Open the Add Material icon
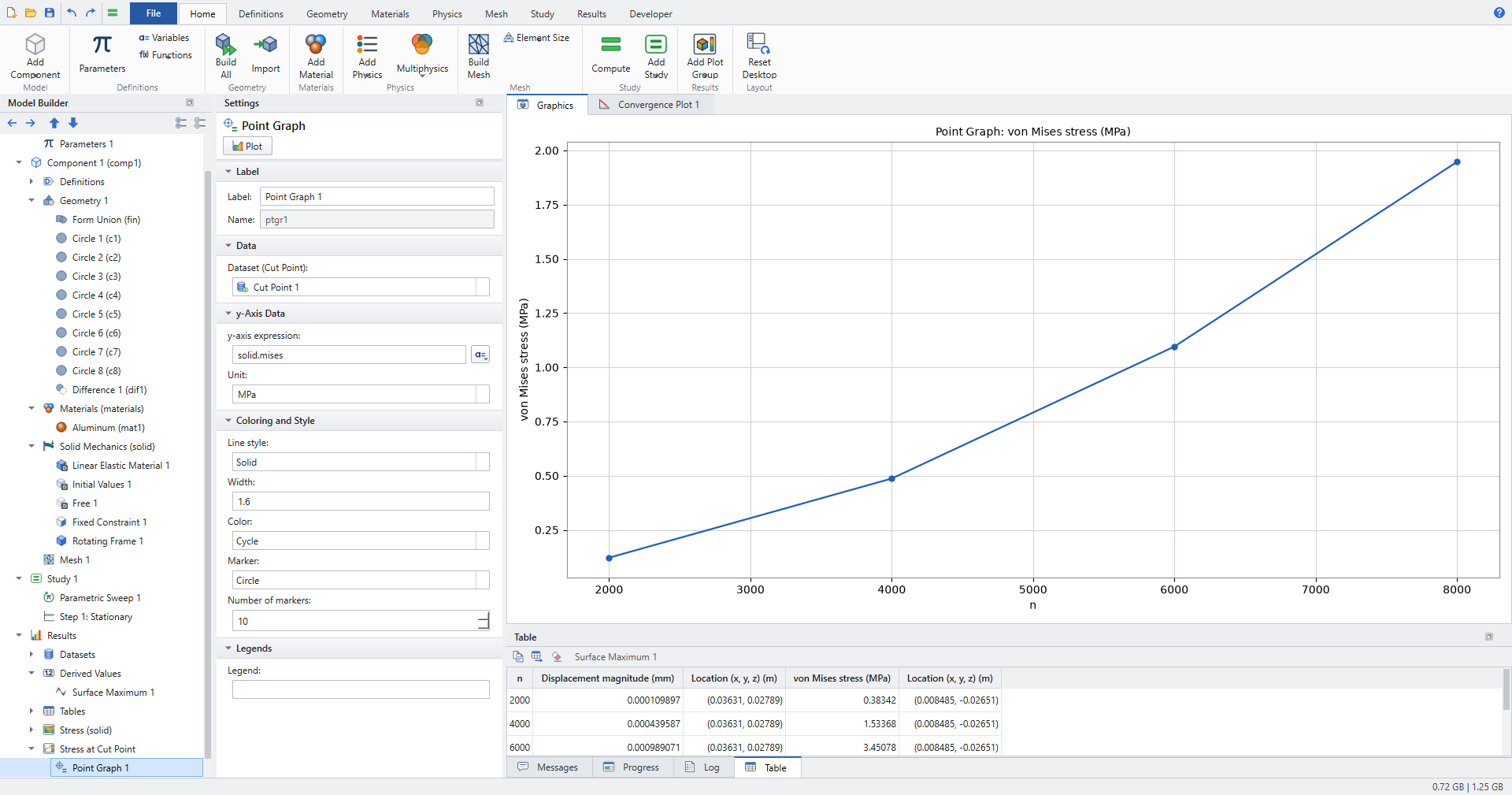 pos(316,44)
